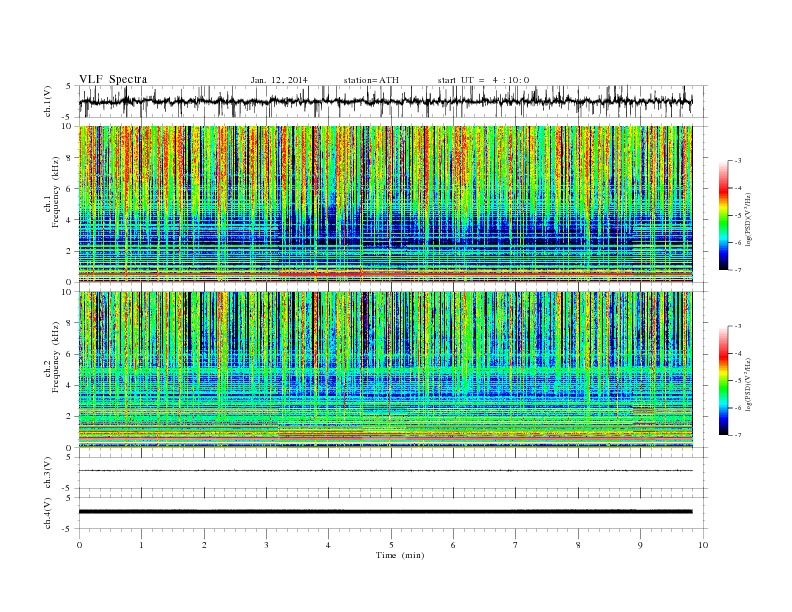This screenshot has height=612, width=792.
Task: Click inside the ch.2 spectrogram plot
Action: pyautogui.click(x=385, y=370)
